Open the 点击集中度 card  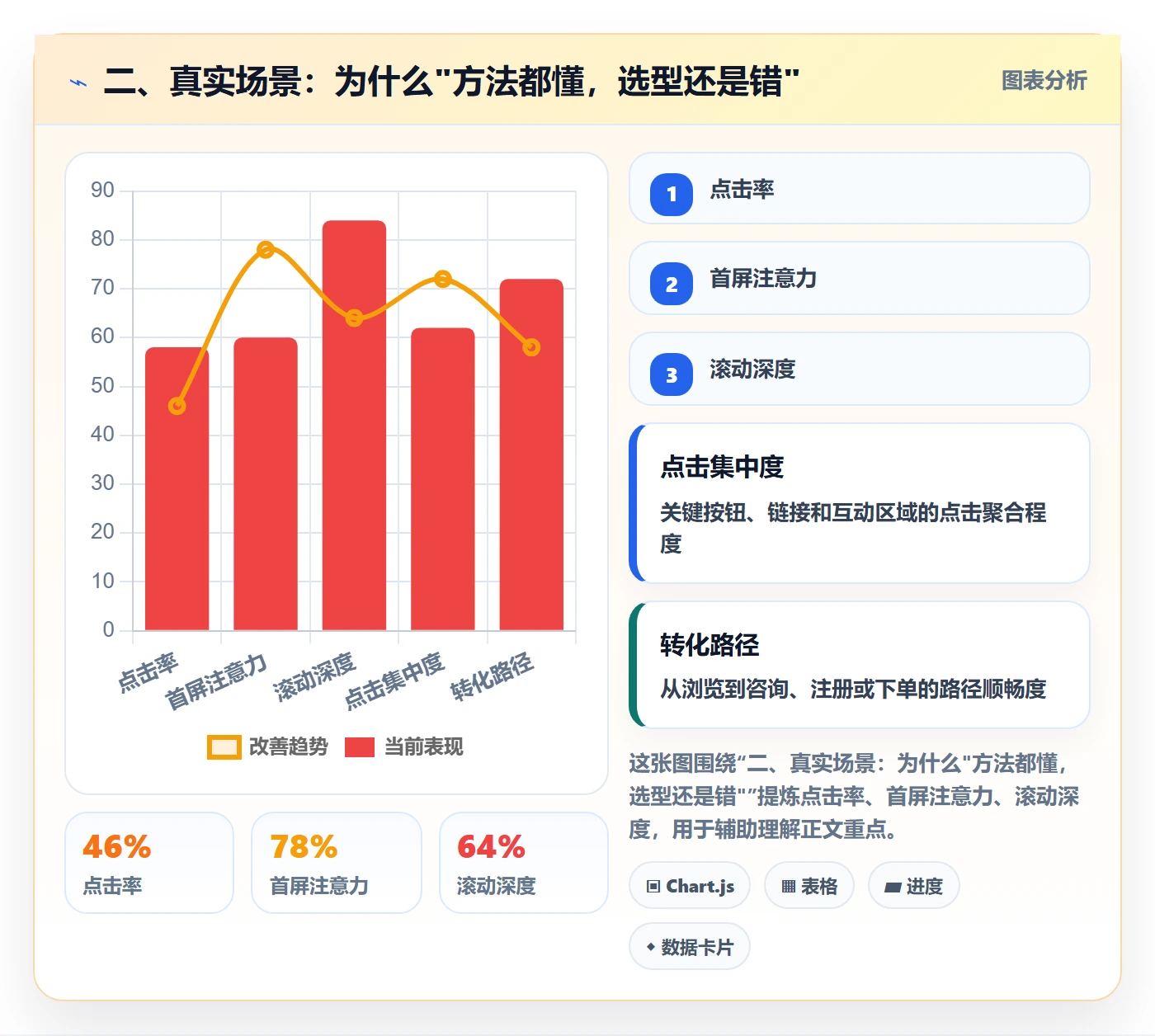860,503
